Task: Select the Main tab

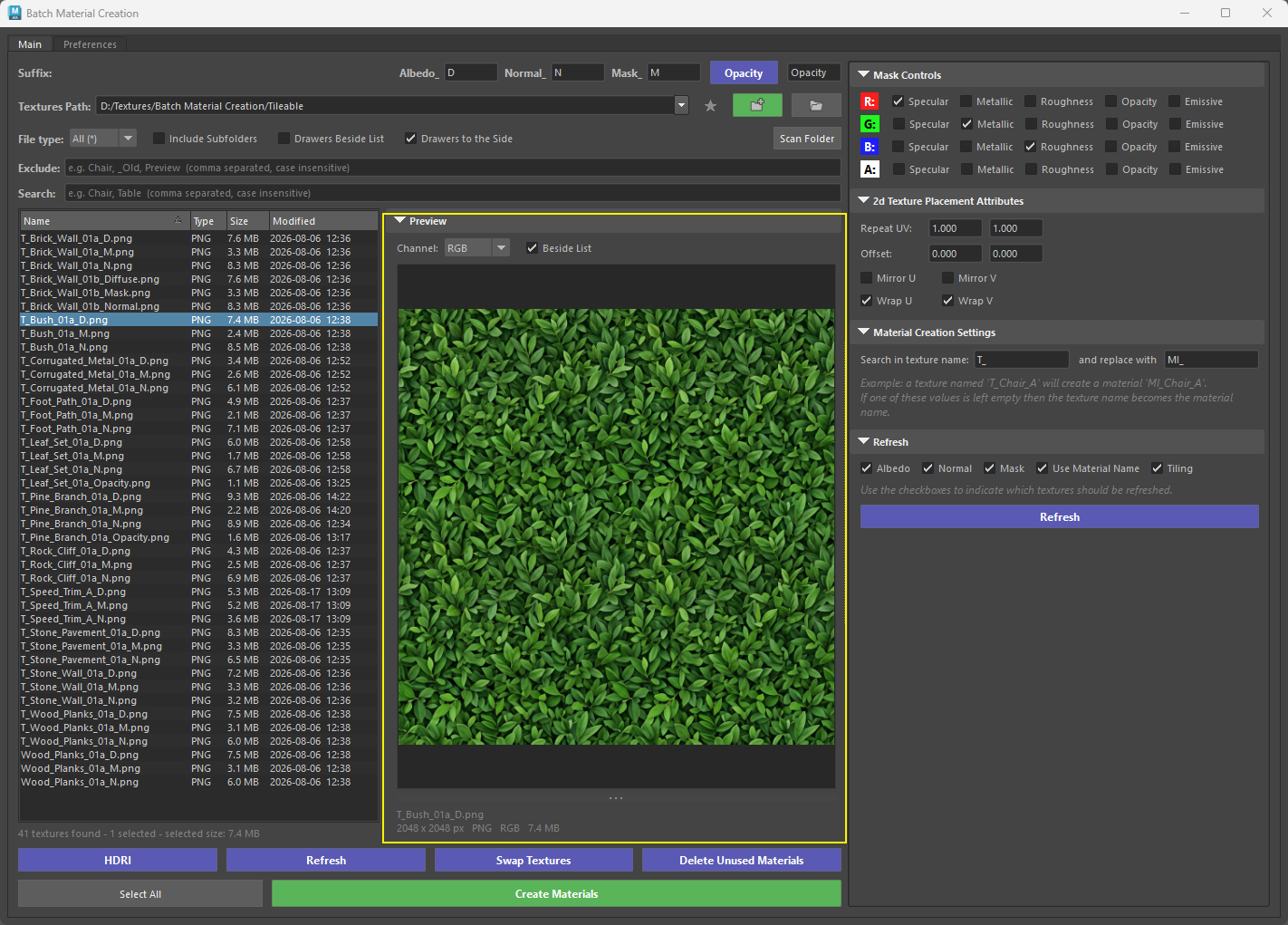Action: (30, 44)
